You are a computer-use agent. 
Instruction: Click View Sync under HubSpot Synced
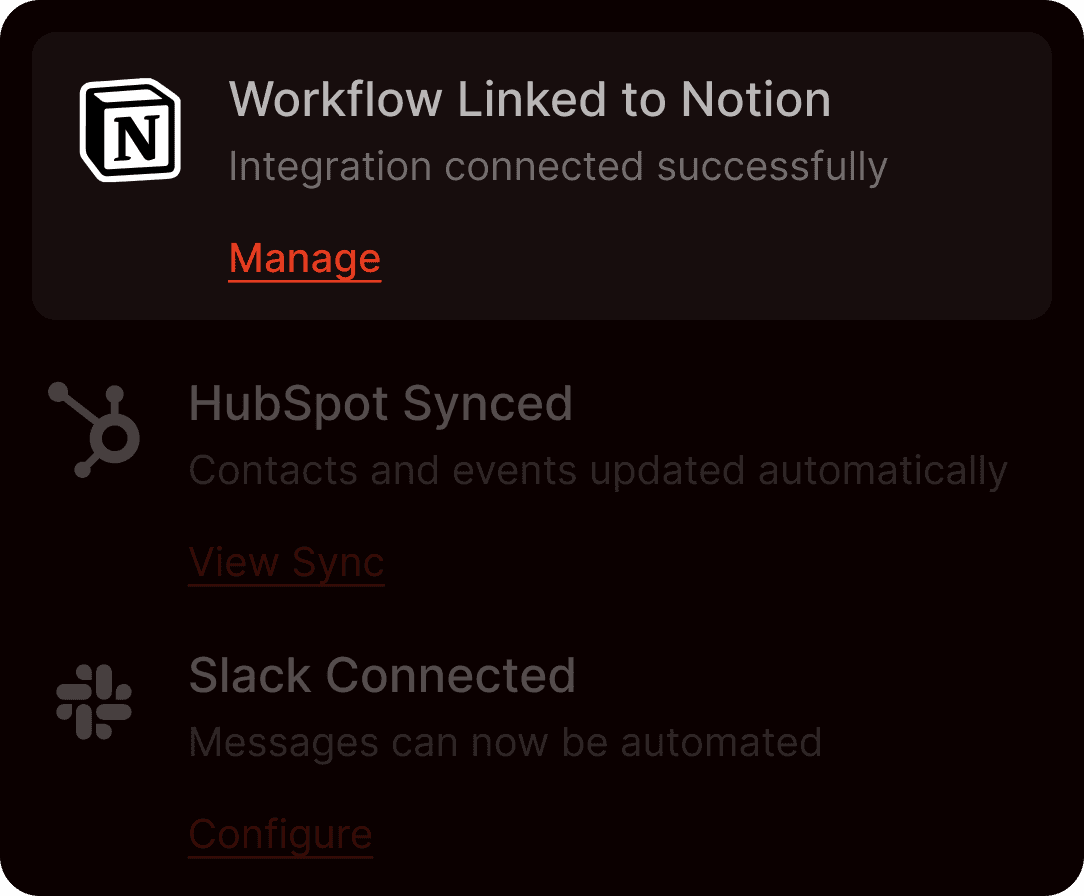[x=286, y=562]
